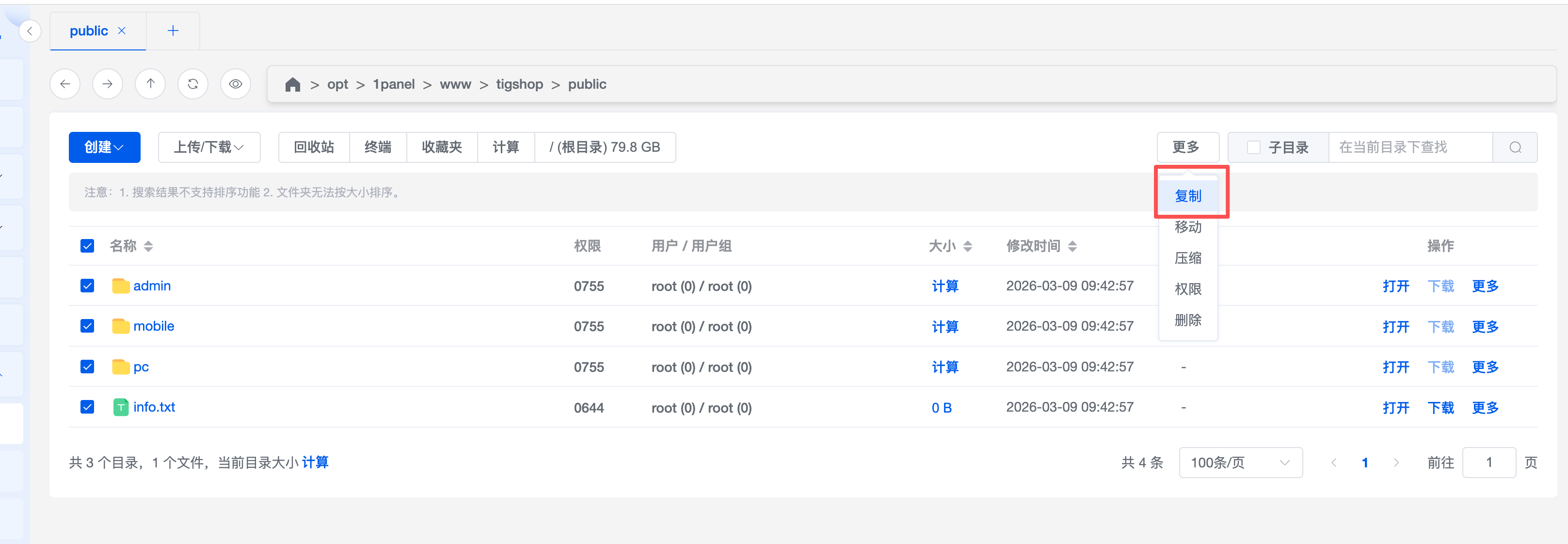Open the 上传/下载 dropdown
The height and width of the screenshot is (544, 1568).
click(209, 147)
